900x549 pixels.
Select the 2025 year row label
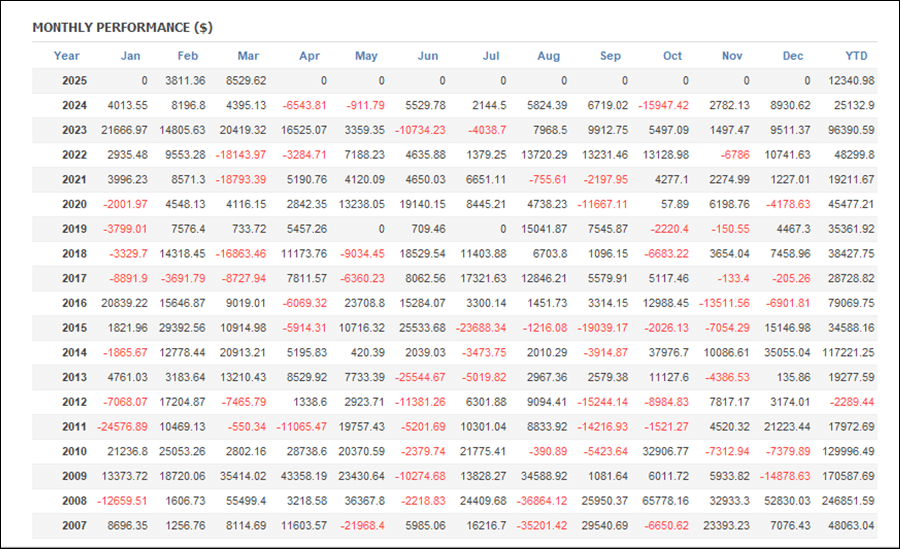[75, 80]
